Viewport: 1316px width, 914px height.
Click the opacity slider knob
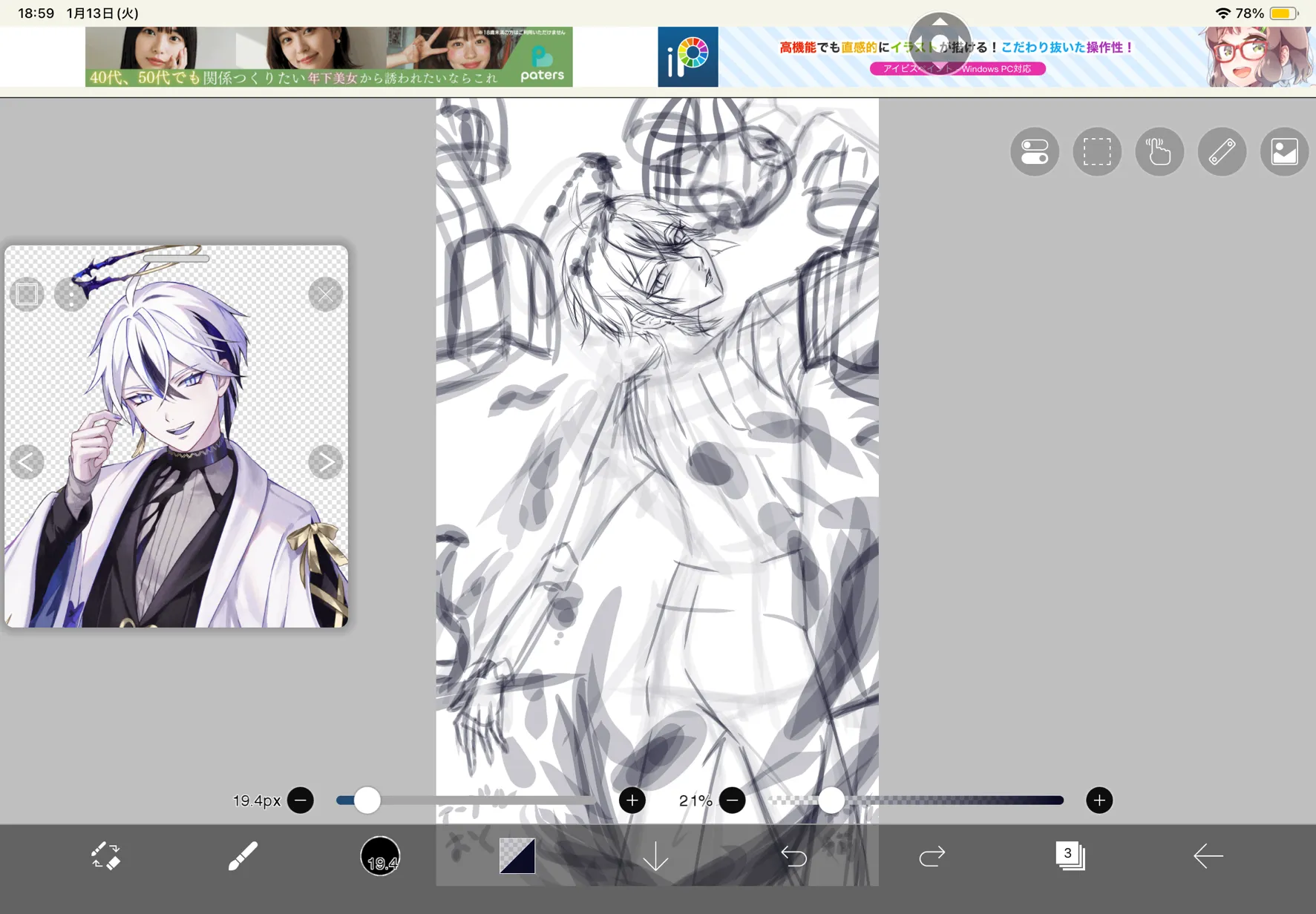(831, 800)
